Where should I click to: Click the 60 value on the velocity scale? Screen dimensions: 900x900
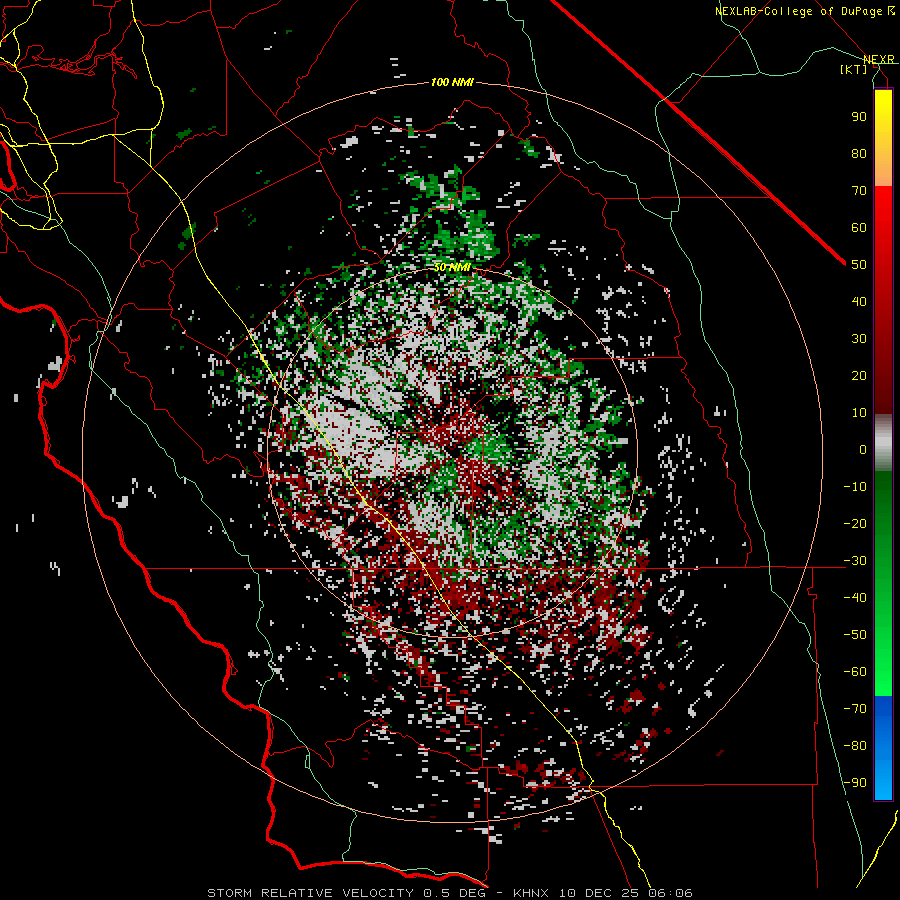click(859, 227)
